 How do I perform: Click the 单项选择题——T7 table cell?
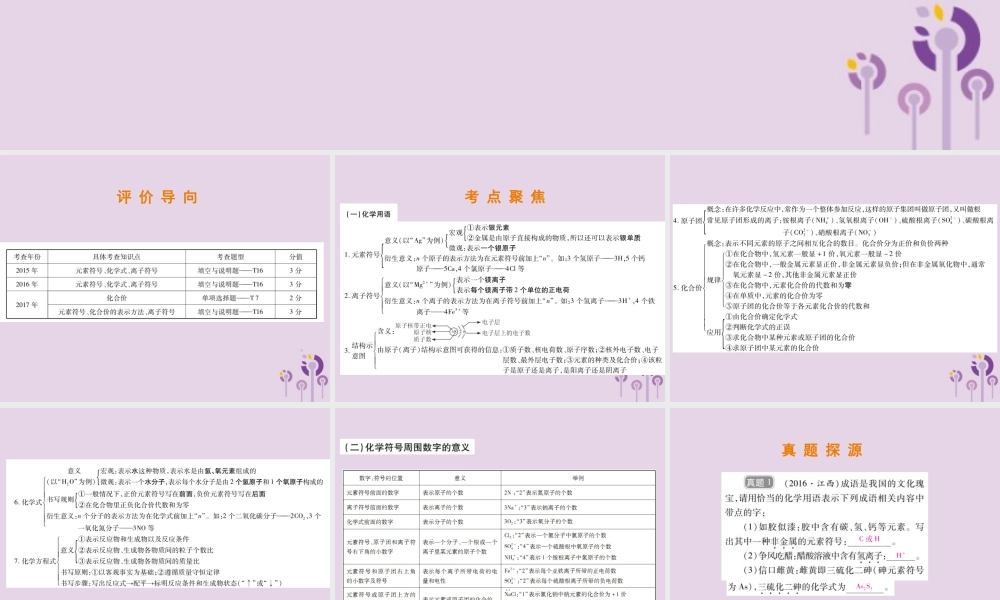pos(230,298)
